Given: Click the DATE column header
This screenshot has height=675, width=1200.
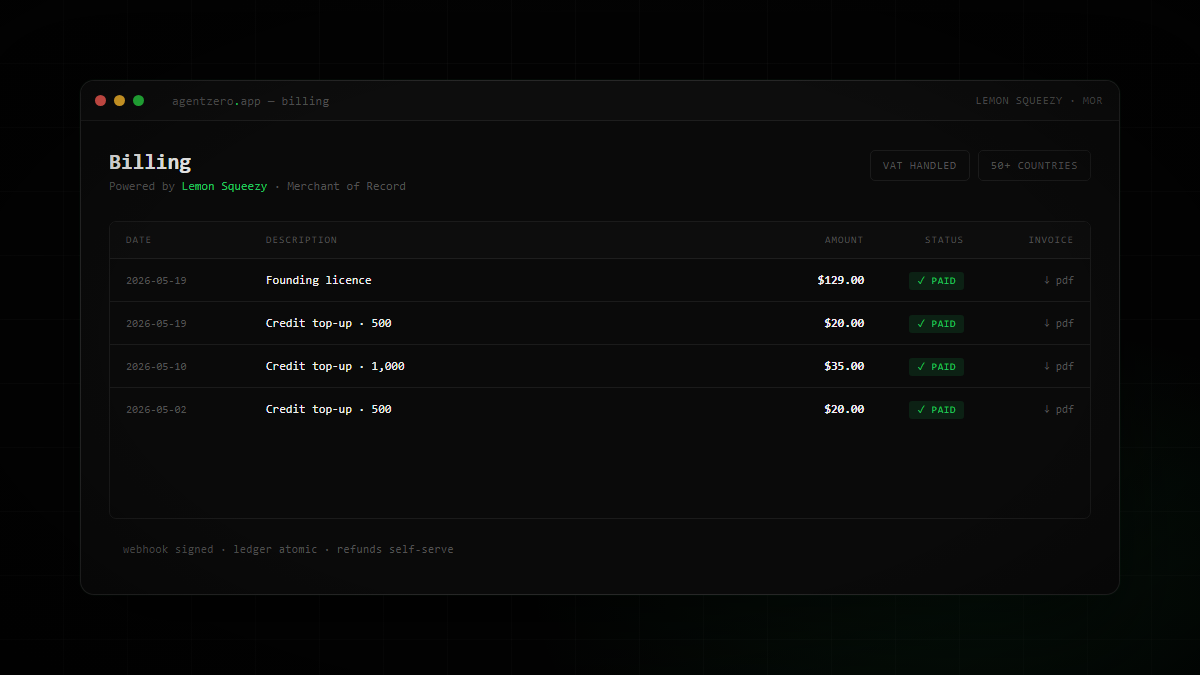Looking at the screenshot, I should (139, 240).
